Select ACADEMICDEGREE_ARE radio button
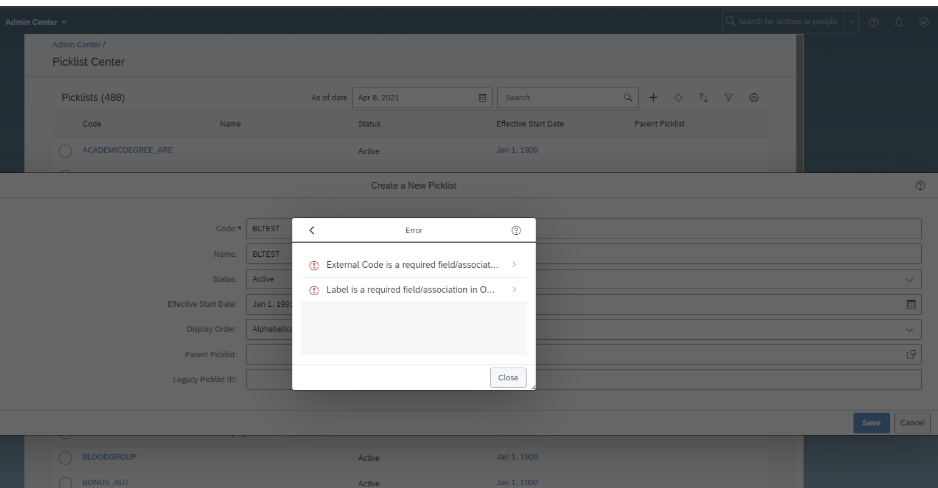This screenshot has height=488, width=938. (x=65, y=151)
